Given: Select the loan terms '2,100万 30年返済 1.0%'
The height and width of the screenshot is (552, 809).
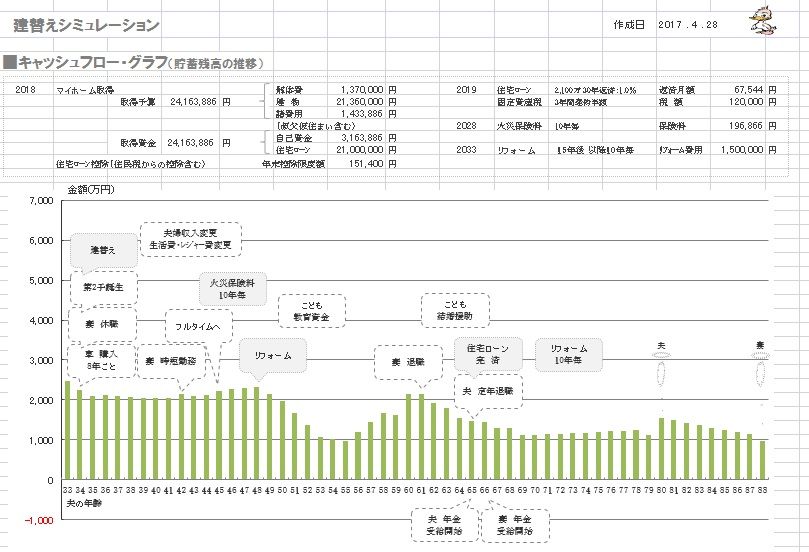Looking at the screenshot, I should click(595, 90).
